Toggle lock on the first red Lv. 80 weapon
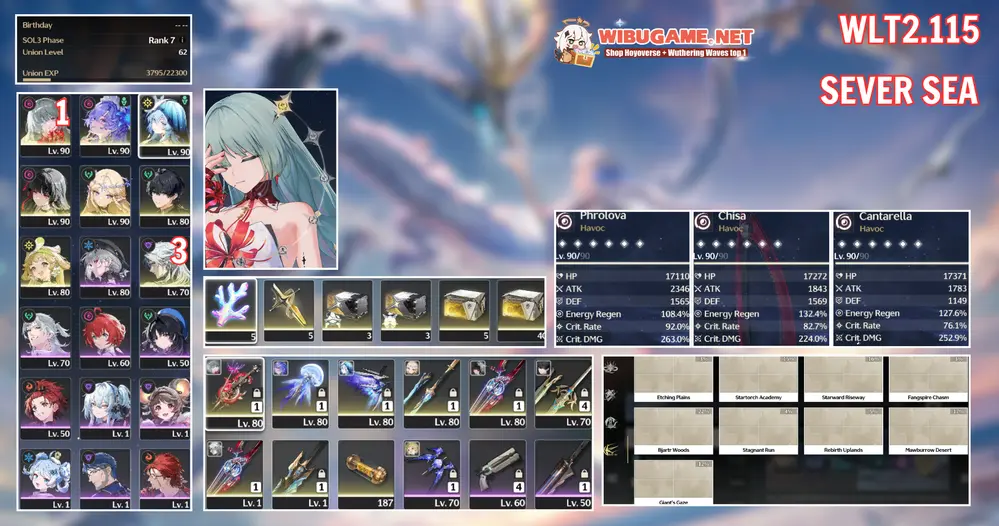 click(256, 395)
